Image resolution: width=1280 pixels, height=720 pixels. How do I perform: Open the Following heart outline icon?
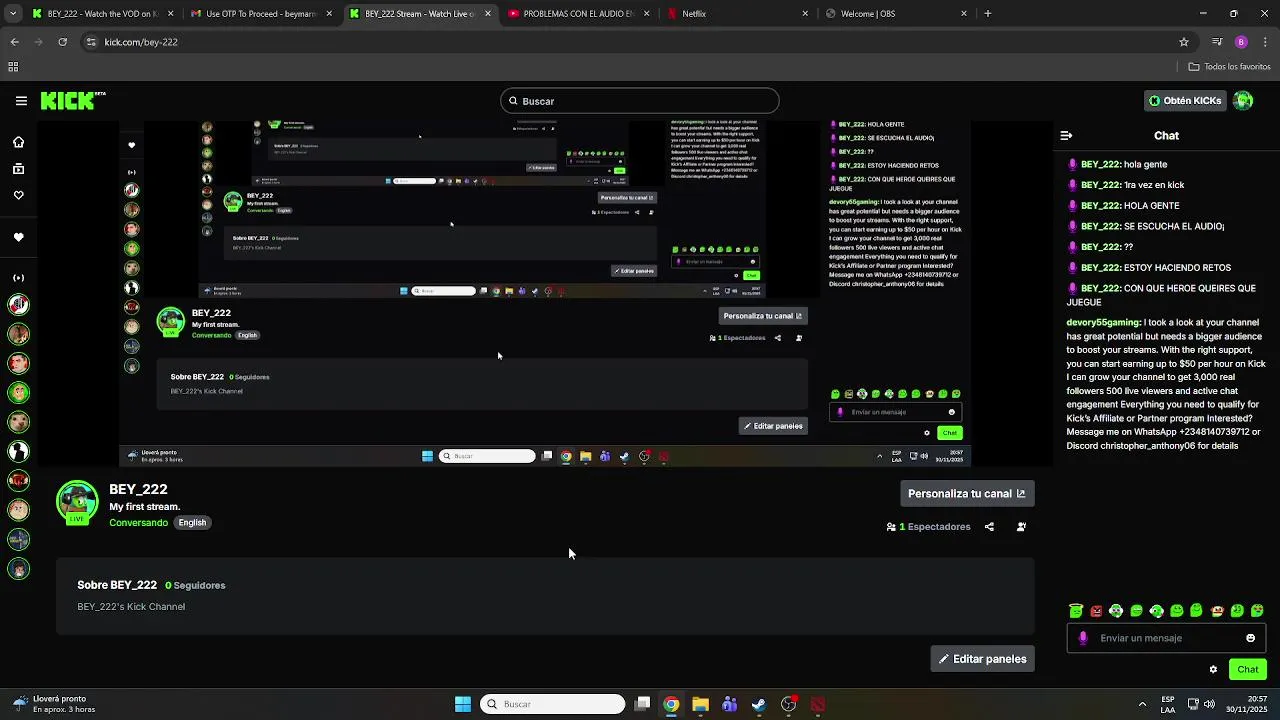[x=18, y=195]
